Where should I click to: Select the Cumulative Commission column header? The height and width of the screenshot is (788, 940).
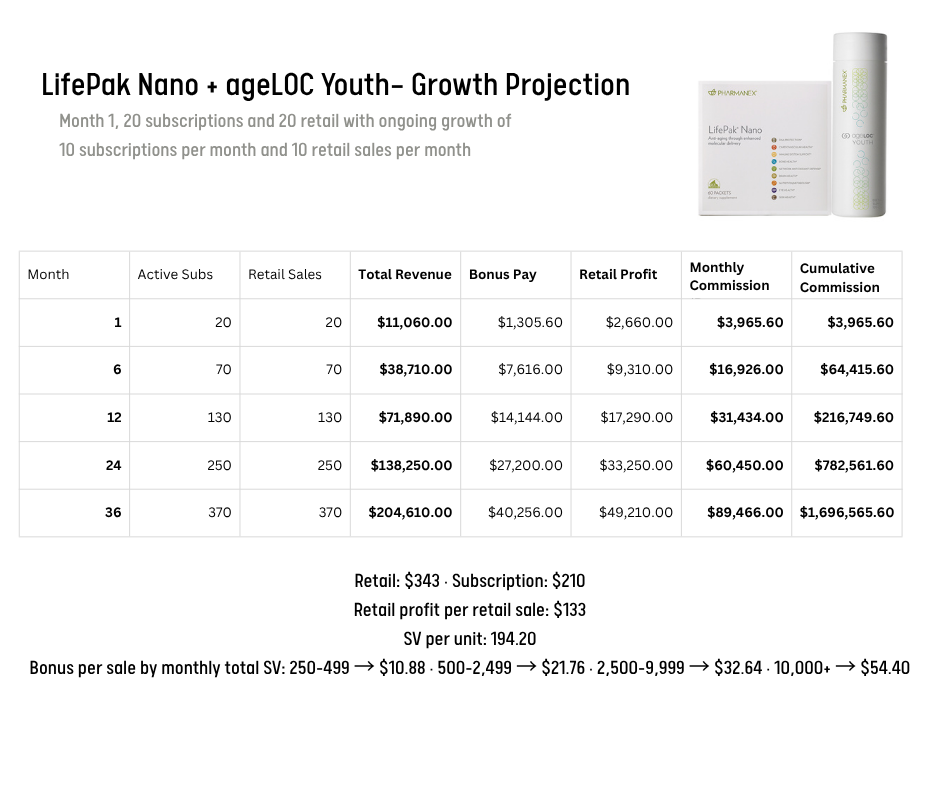point(839,277)
